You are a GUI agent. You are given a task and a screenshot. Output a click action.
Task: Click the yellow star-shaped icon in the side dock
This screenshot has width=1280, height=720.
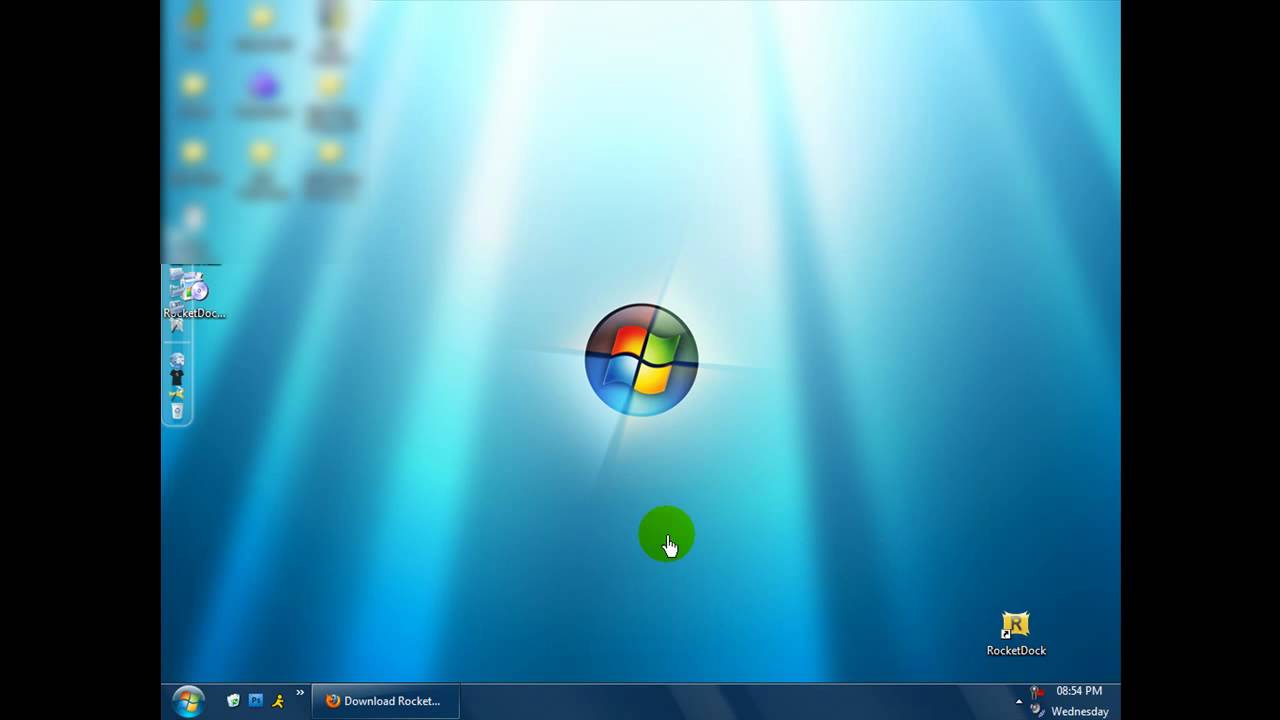point(177,394)
